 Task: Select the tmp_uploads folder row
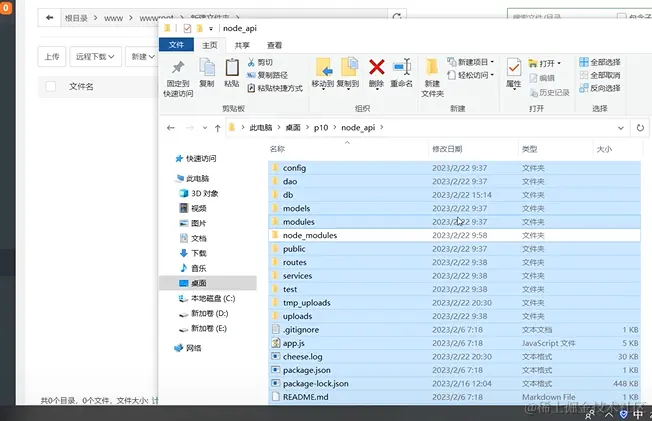(x=454, y=303)
